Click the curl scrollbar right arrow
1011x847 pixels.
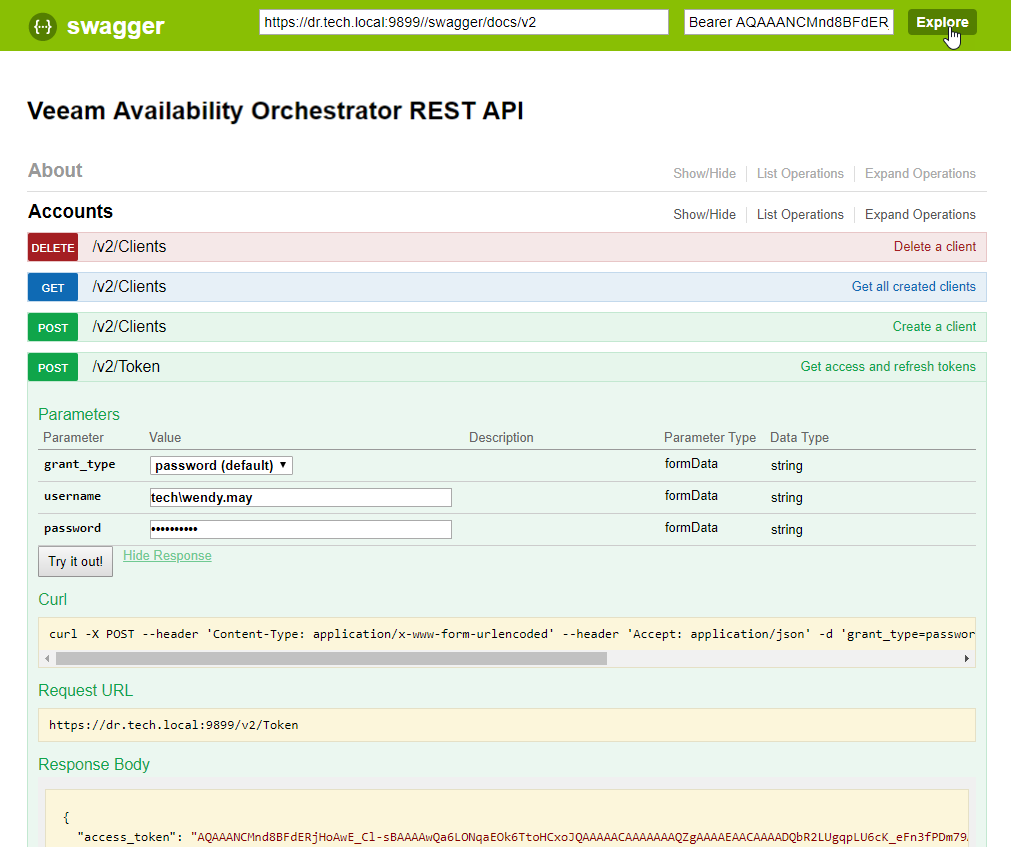tap(967, 659)
